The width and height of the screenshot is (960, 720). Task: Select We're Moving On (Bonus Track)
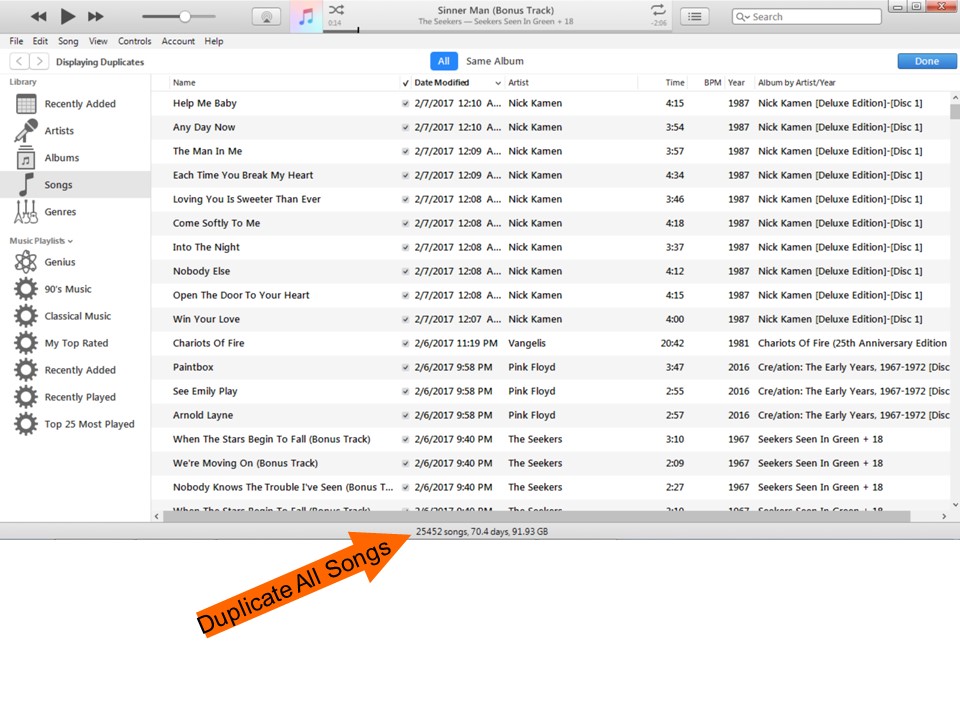[x=245, y=463]
